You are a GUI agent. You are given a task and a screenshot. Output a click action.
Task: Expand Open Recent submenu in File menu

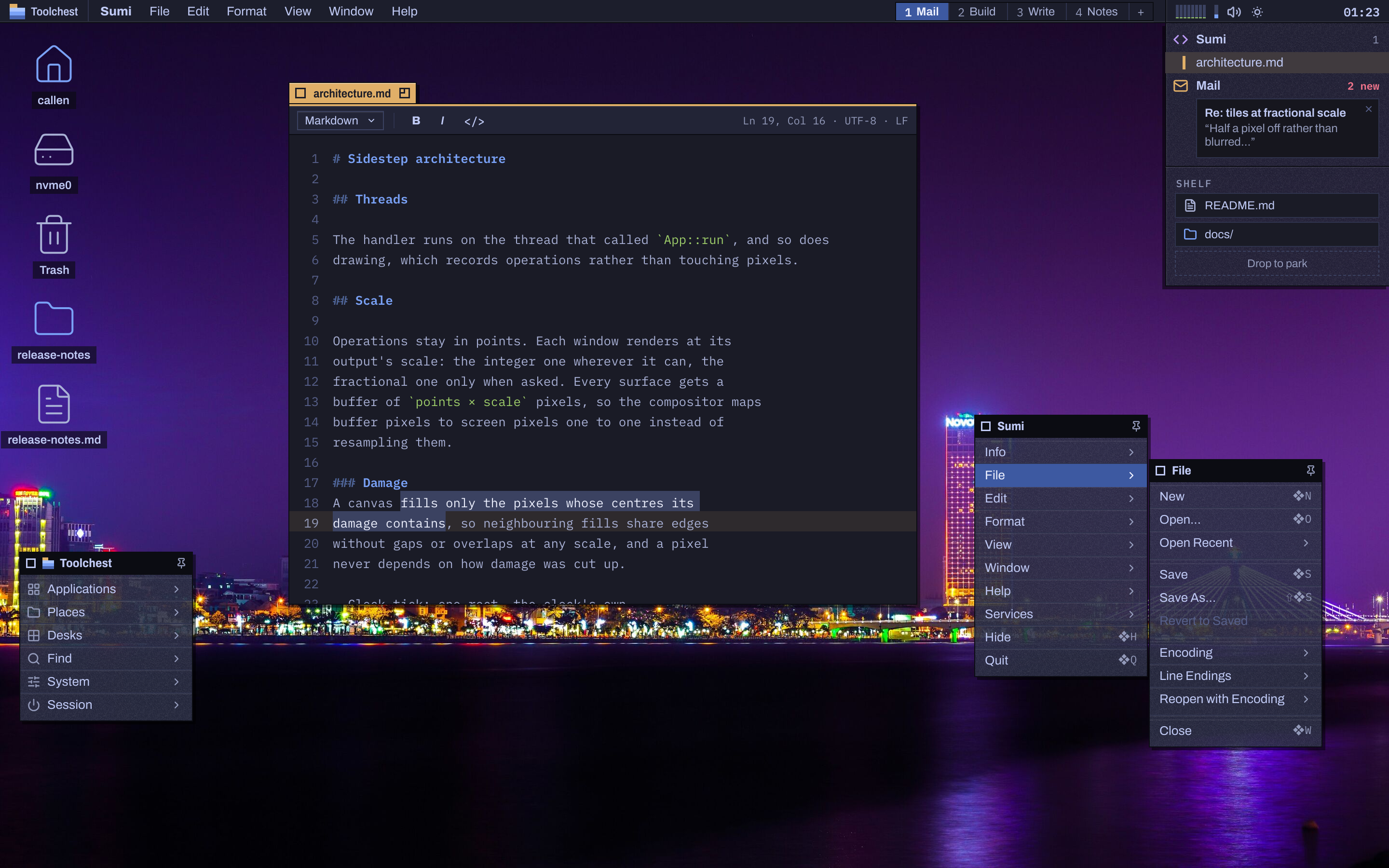tap(1235, 542)
